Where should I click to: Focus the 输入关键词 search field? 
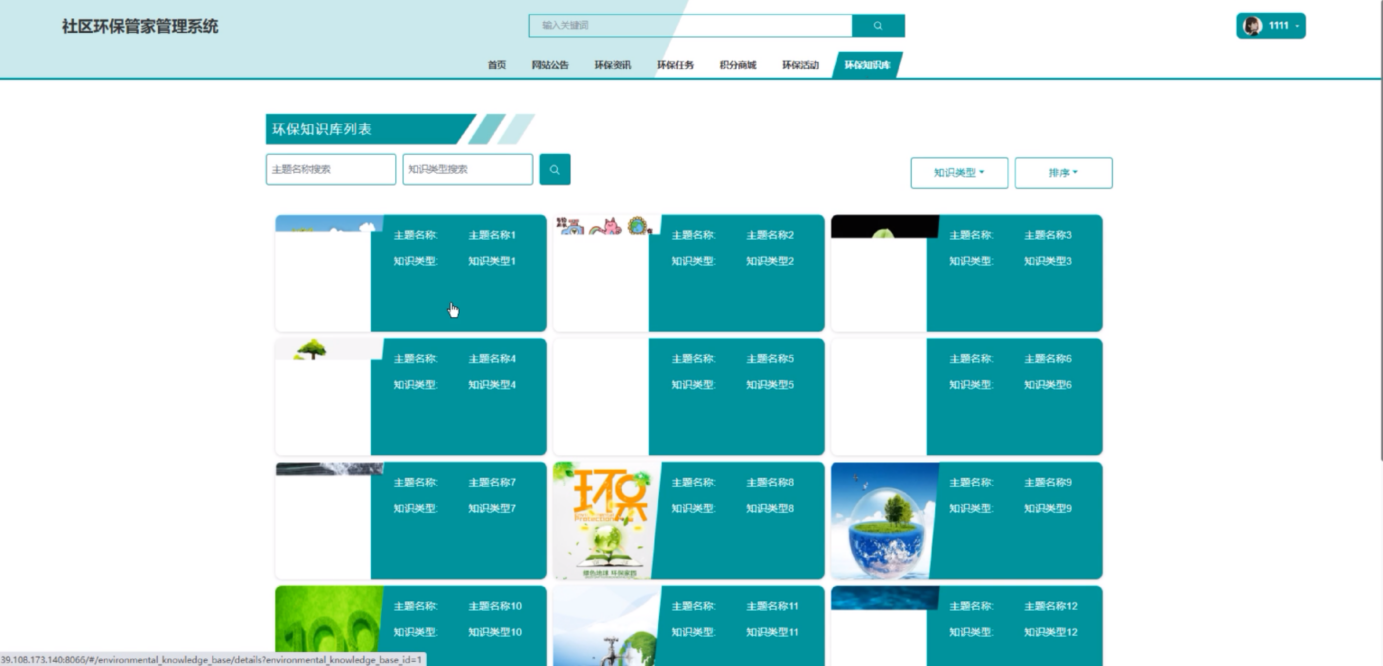click(x=690, y=26)
